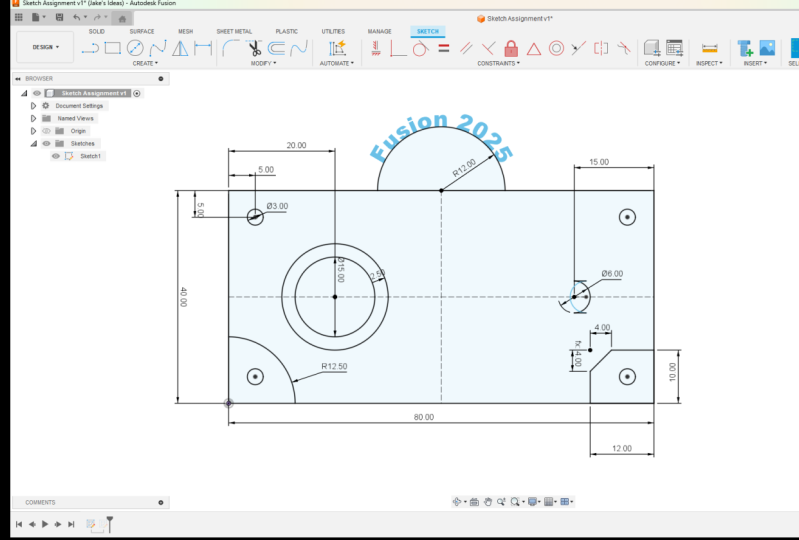Viewport: 799px width, 540px height.
Task: Apply the Curvature constraint
Action: tap(624, 48)
